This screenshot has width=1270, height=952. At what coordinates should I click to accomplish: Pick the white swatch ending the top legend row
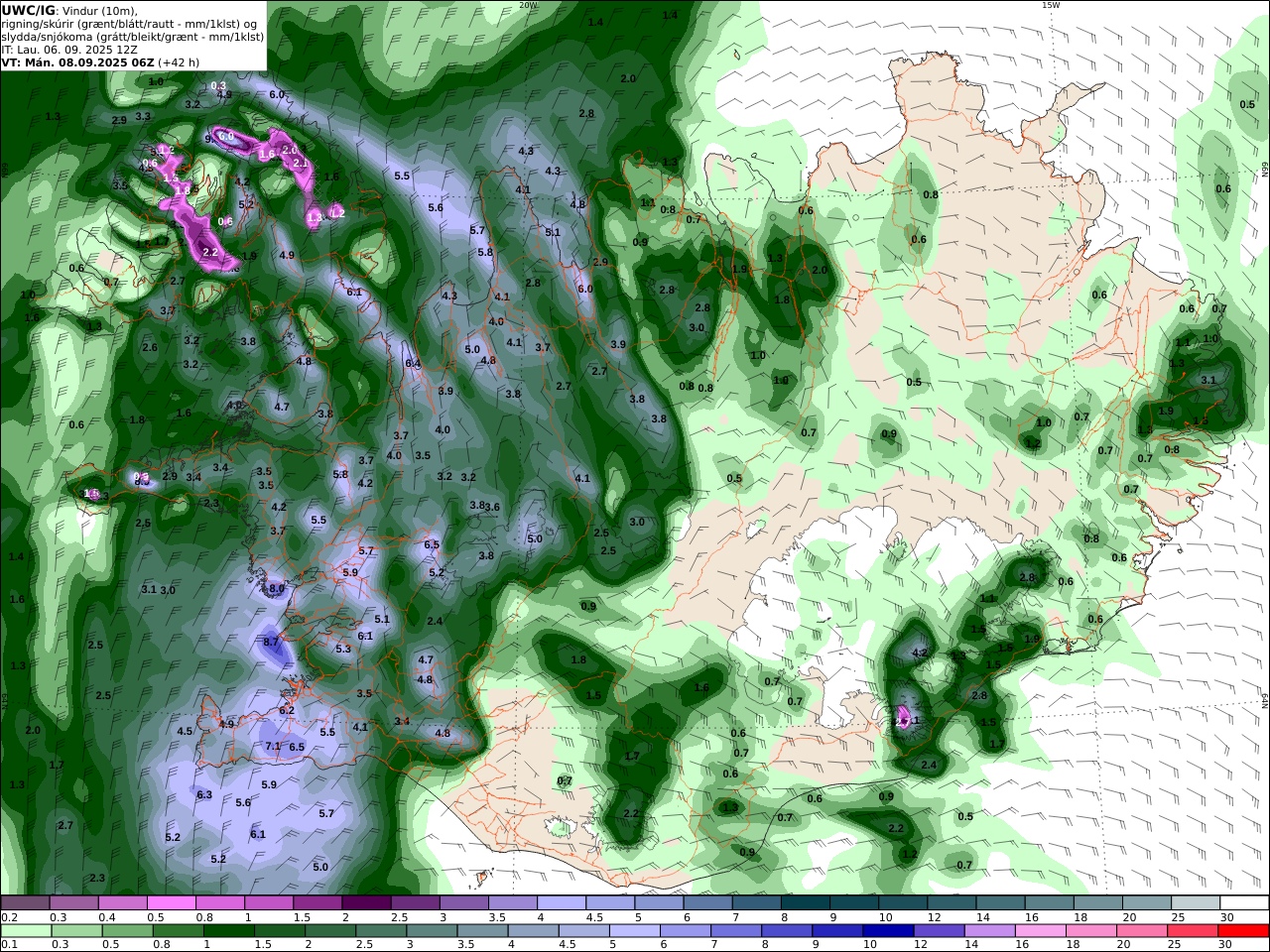[1243, 902]
